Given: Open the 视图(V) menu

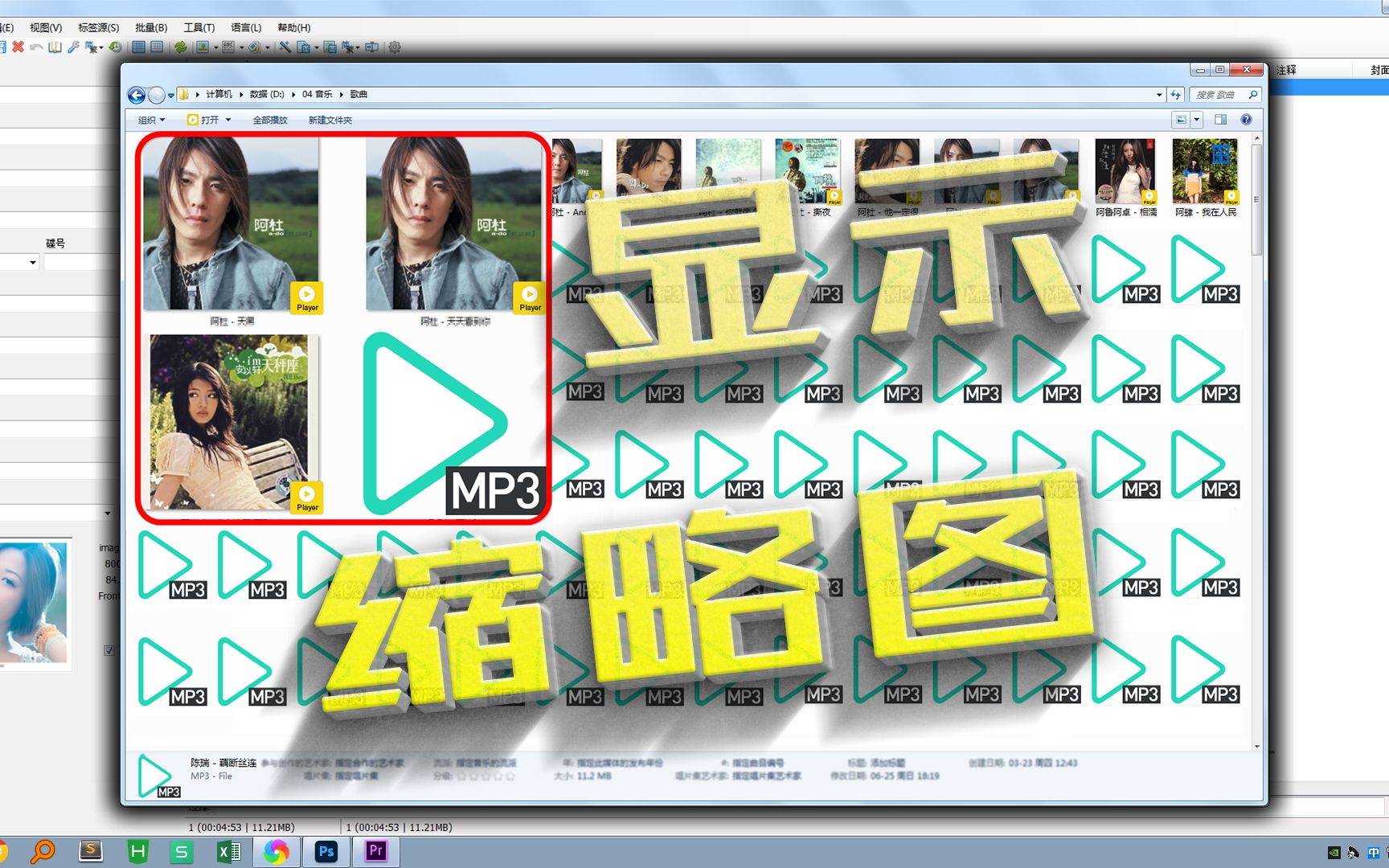Looking at the screenshot, I should [x=46, y=27].
